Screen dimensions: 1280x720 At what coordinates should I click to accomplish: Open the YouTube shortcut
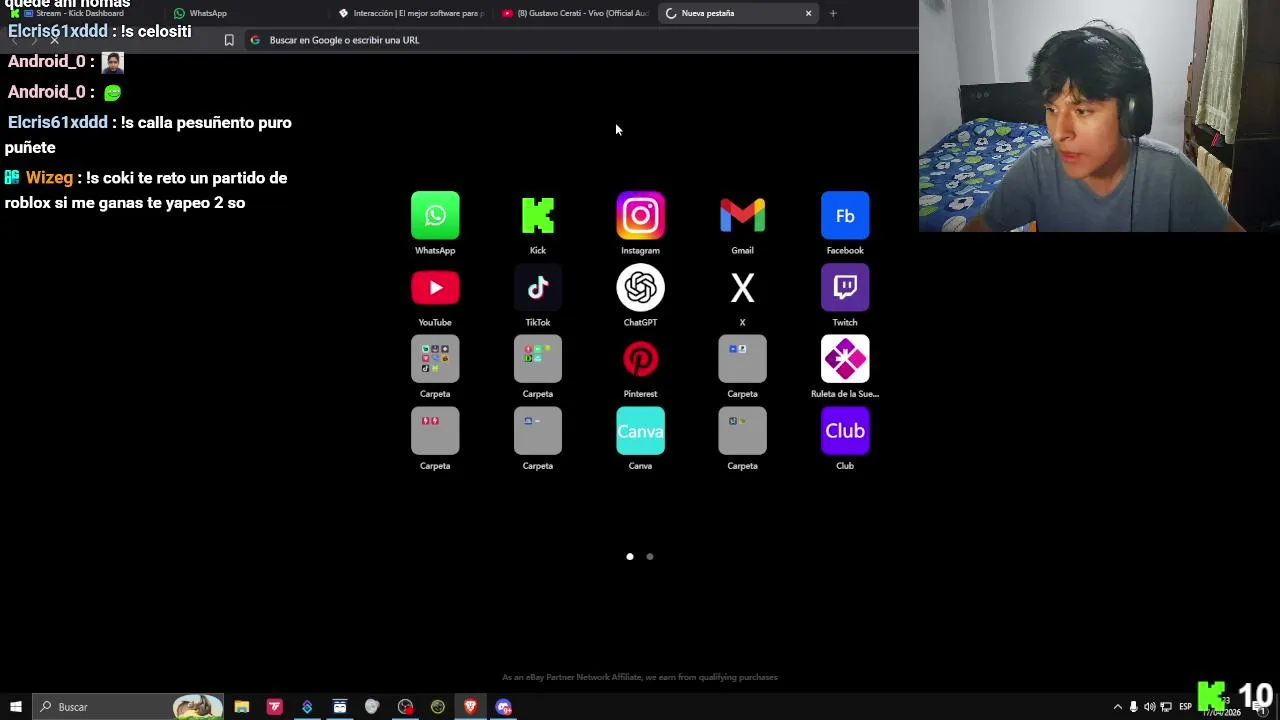pyautogui.click(x=435, y=288)
